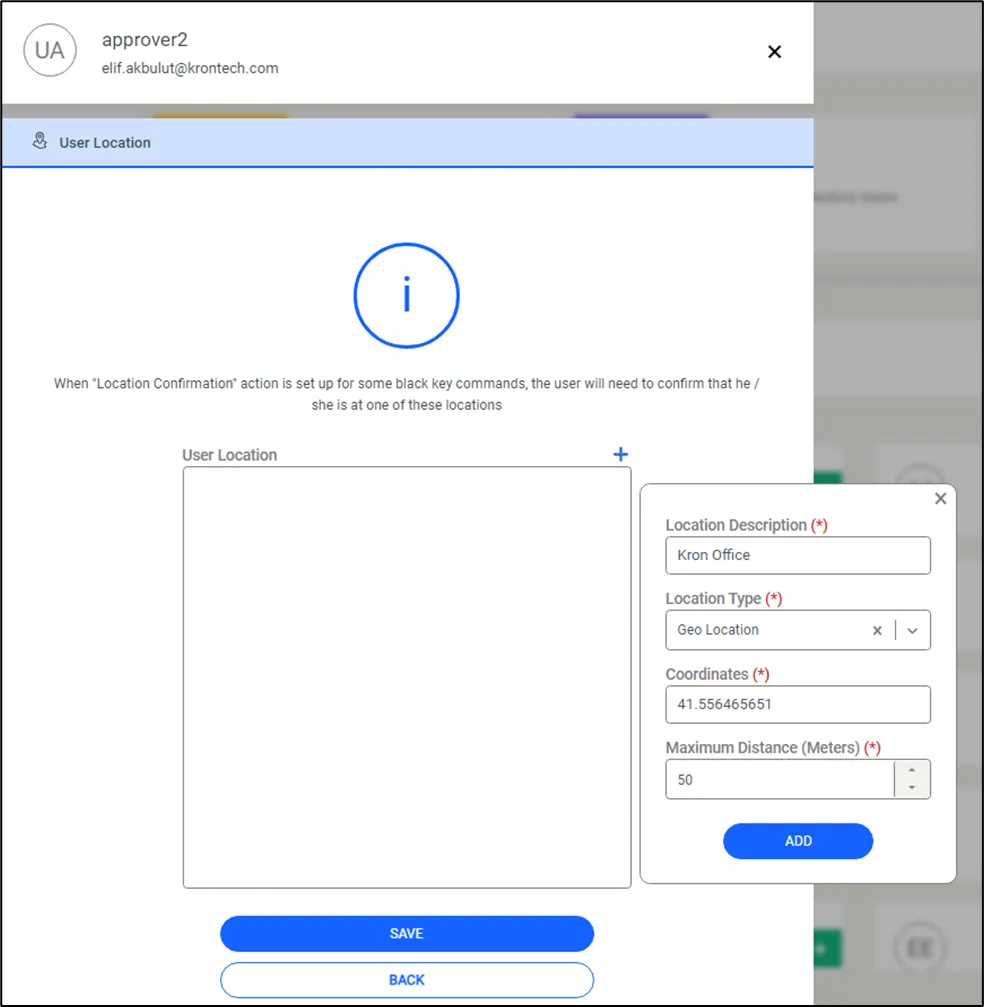Close the user panel with the top X
This screenshot has width=984, height=1007.
(x=774, y=51)
